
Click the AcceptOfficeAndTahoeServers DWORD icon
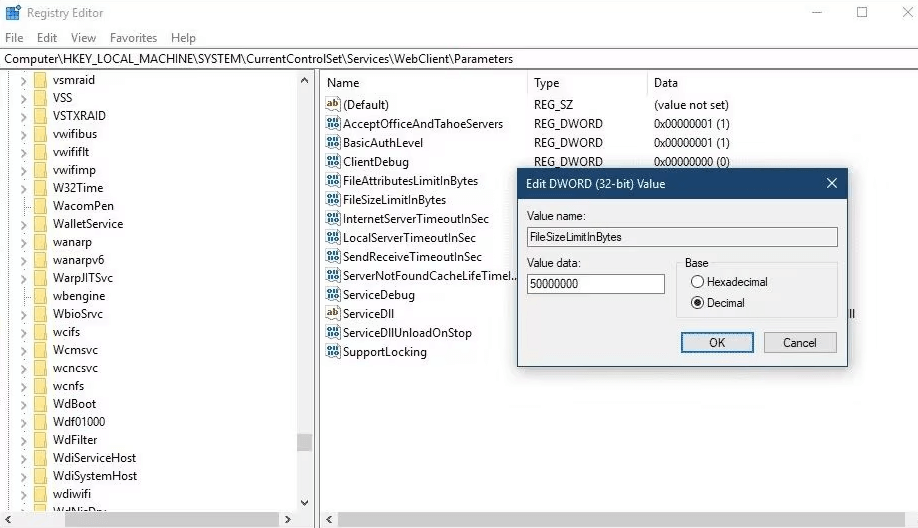point(333,124)
